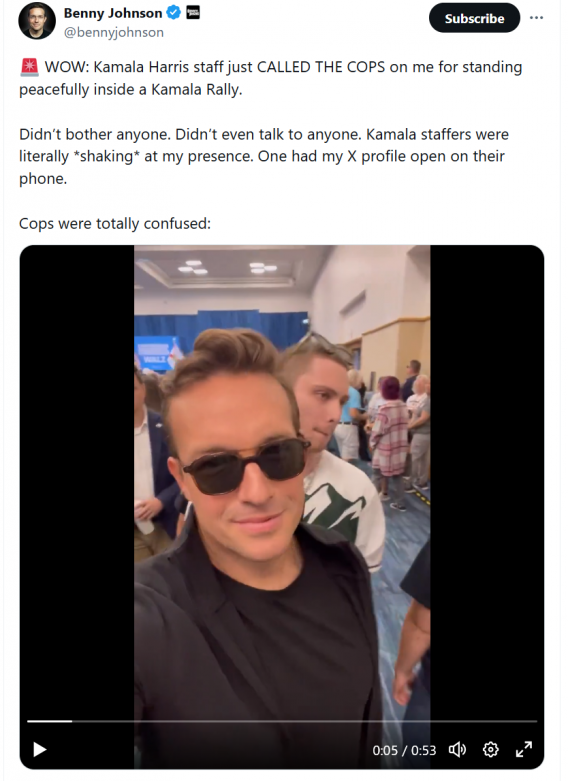This screenshot has height=781, width=568.
Task: Click the "Cops were totally confused" line
Action: 115,223
